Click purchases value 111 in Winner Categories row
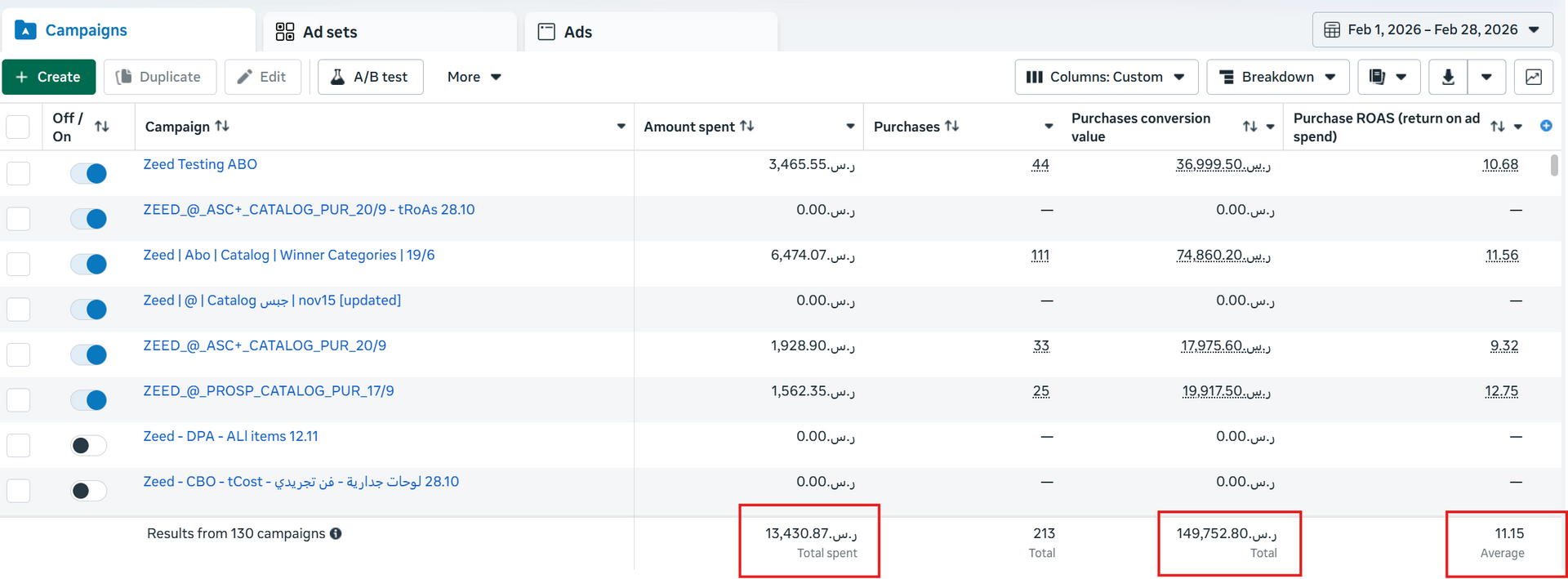This screenshot has height=579, width=1568. [x=1040, y=255]
